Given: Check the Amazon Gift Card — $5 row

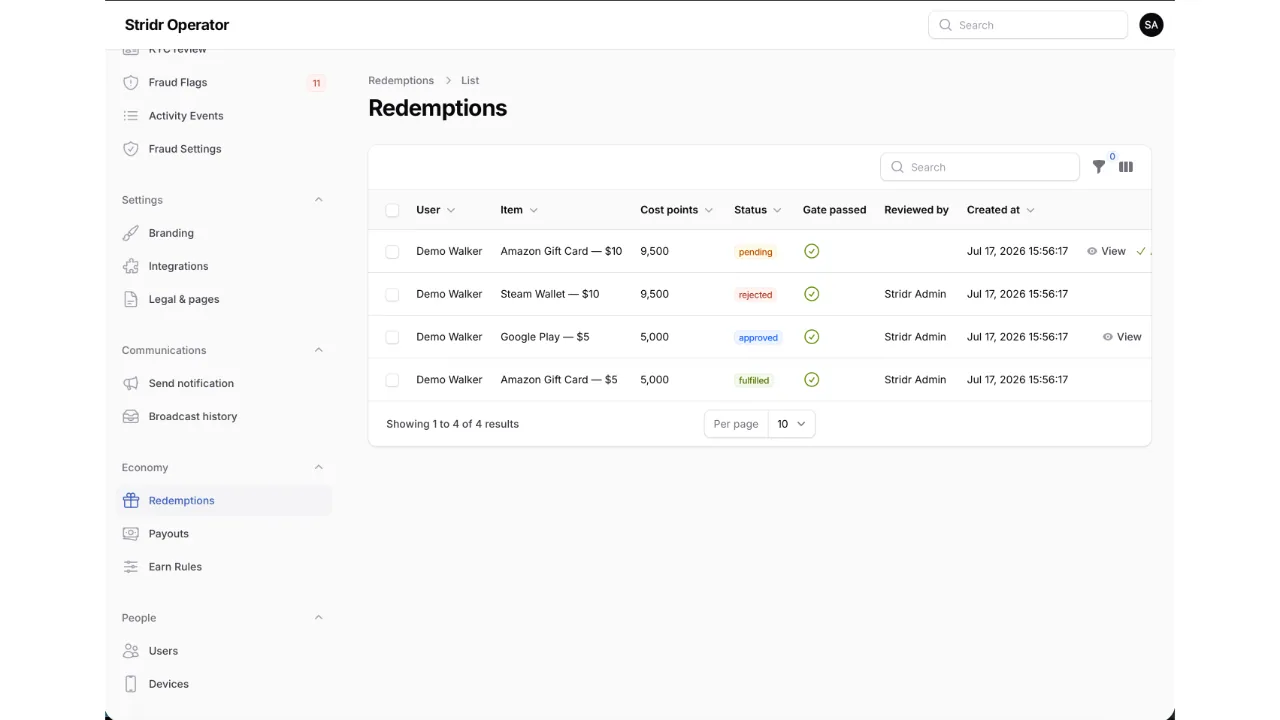Looking at the screenshot, I should pyautogui.click(x=392, y=380).
